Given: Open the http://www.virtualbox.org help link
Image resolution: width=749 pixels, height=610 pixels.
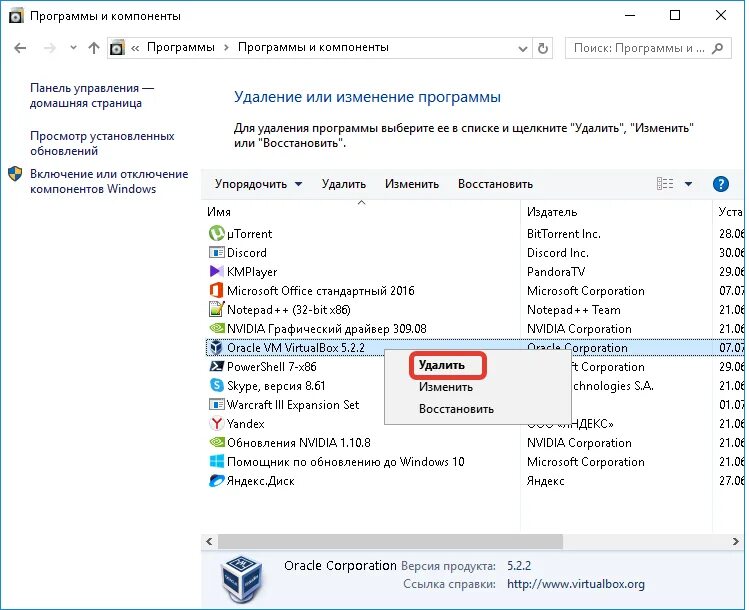Looking at the screenshot, I should (576, 584).
